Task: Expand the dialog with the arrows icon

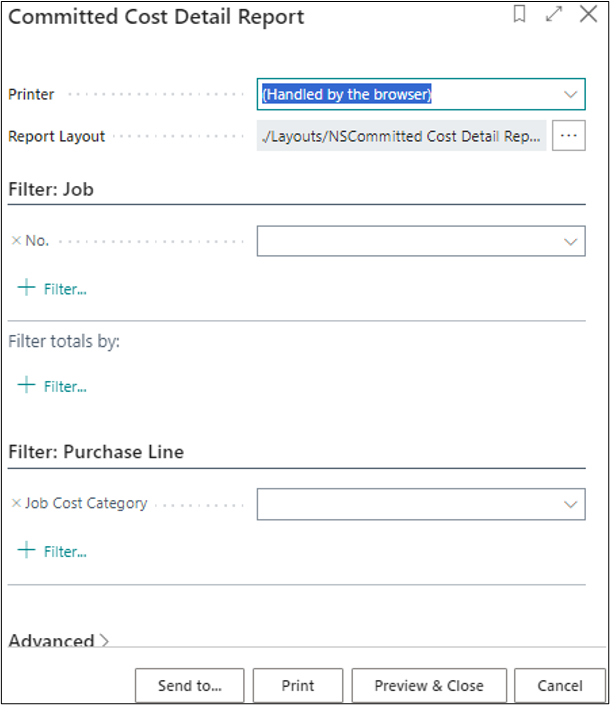Action: [x=553, y=16]
